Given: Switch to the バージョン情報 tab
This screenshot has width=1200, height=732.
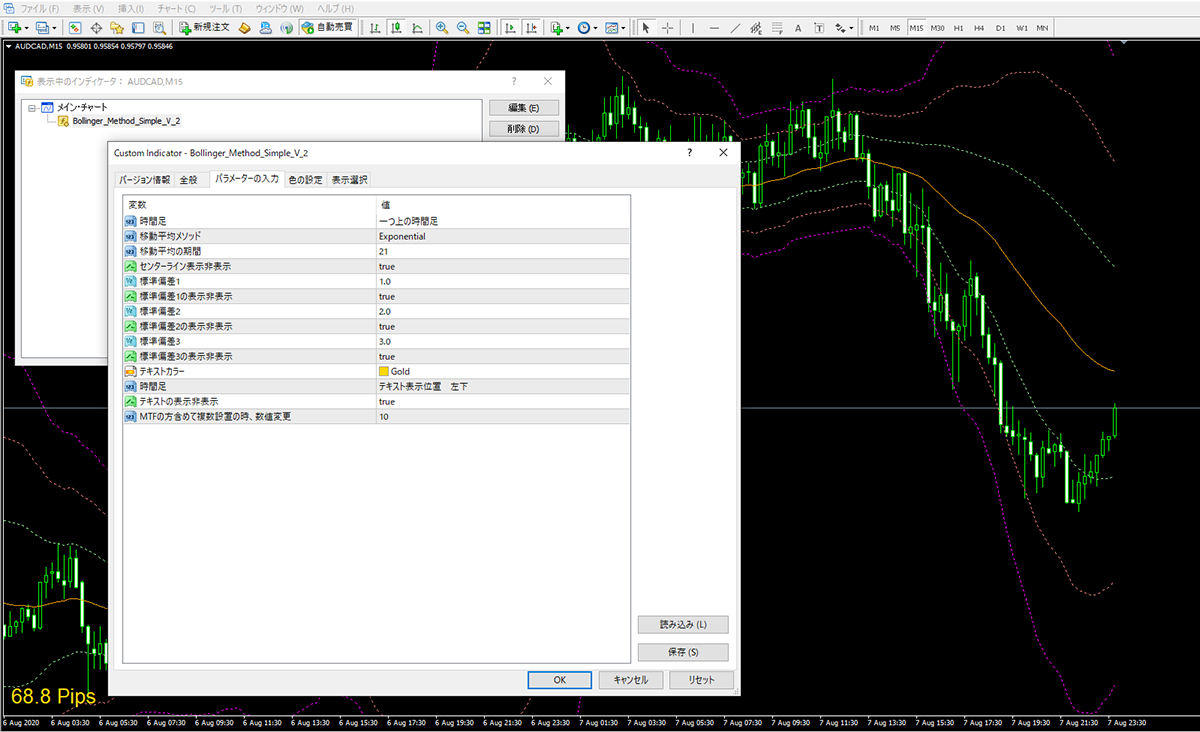Looking at the screenshot, I should coord(145,180).
